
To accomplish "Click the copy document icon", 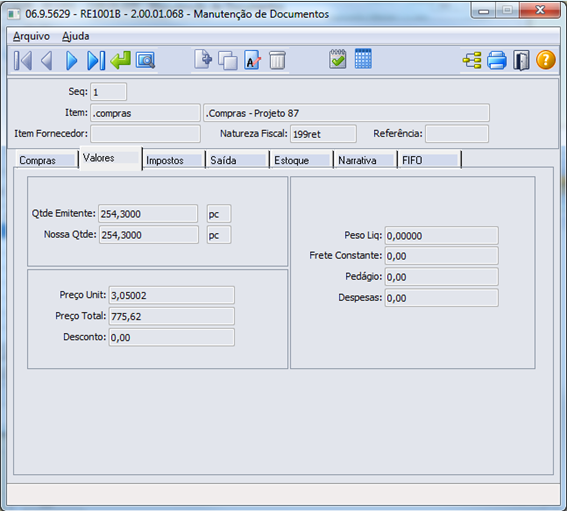I will [x=228, y=60].
